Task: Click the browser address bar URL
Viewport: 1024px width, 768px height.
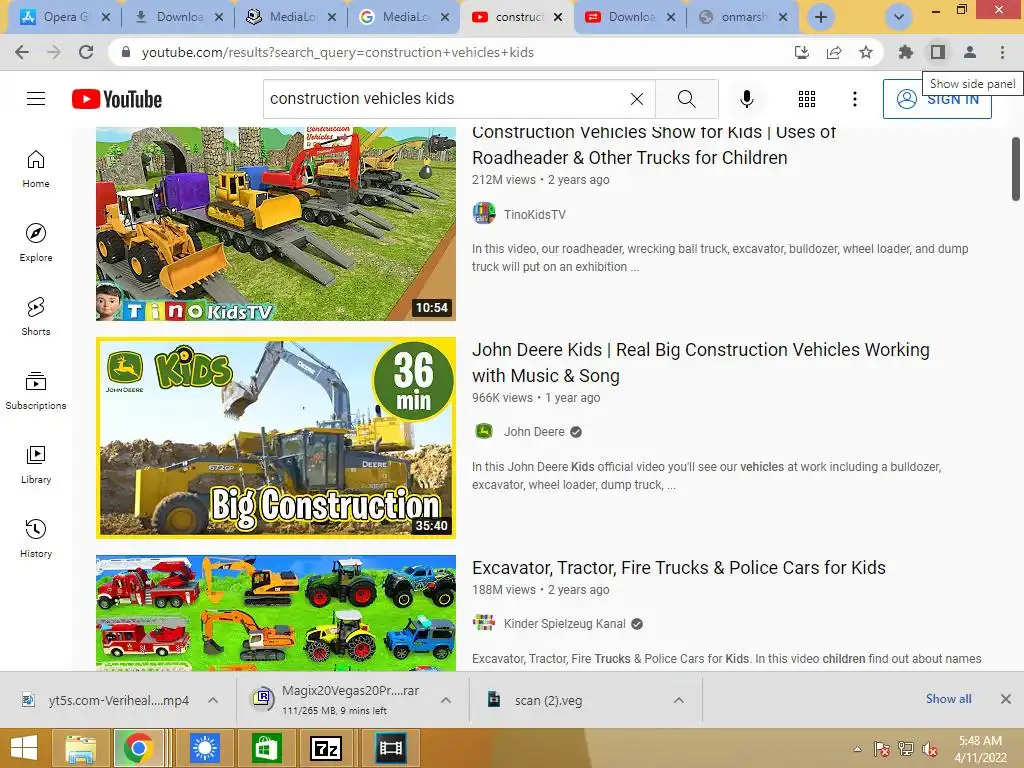Action: pyautogui.click(x=338, y=52)
